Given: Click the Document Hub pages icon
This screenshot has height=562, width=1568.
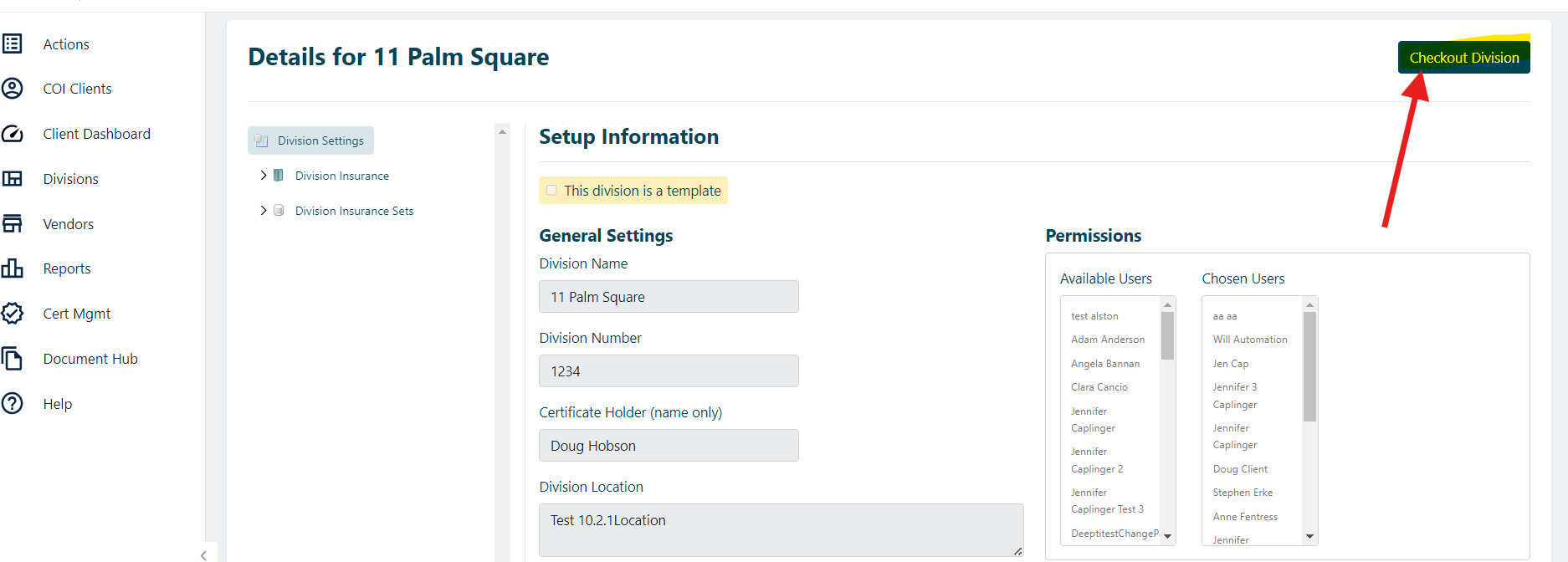Looking at the screenshot, I should [x=13, y=359].
